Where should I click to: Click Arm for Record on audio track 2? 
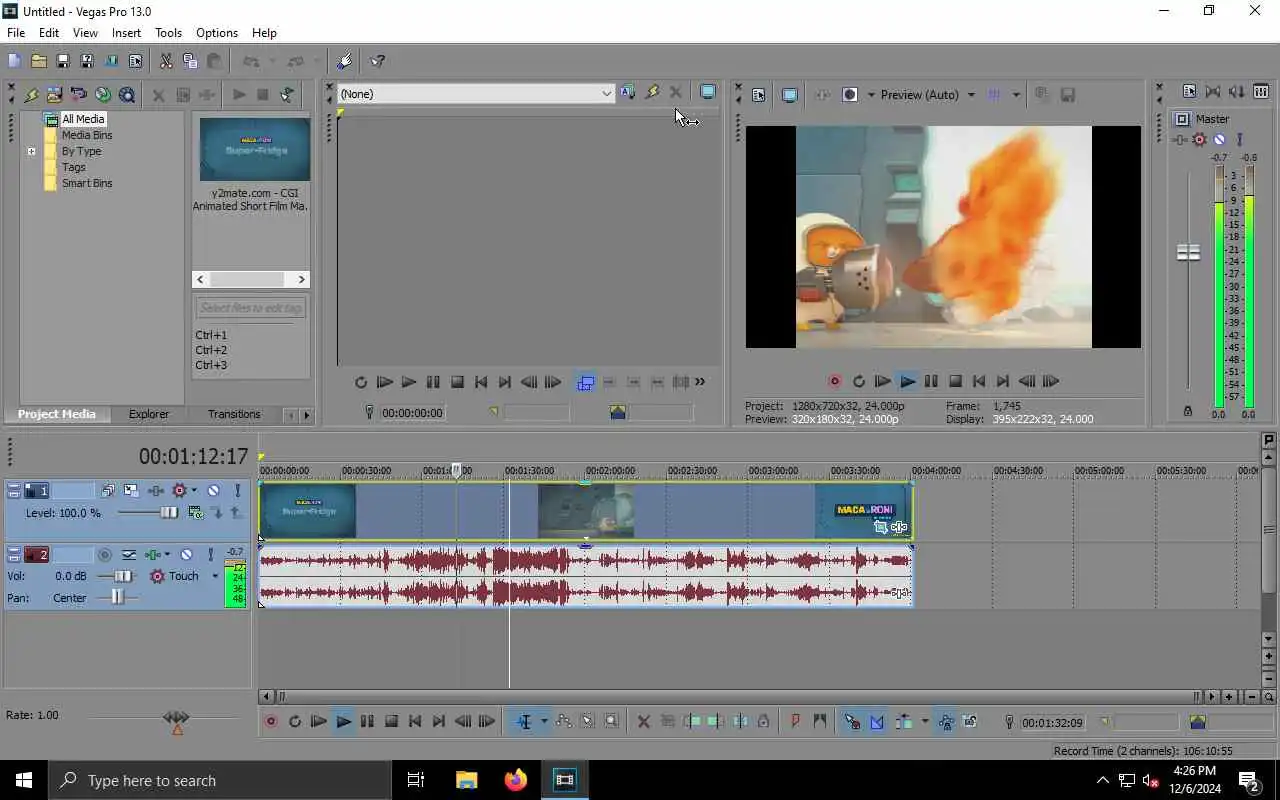click(104, 554)
